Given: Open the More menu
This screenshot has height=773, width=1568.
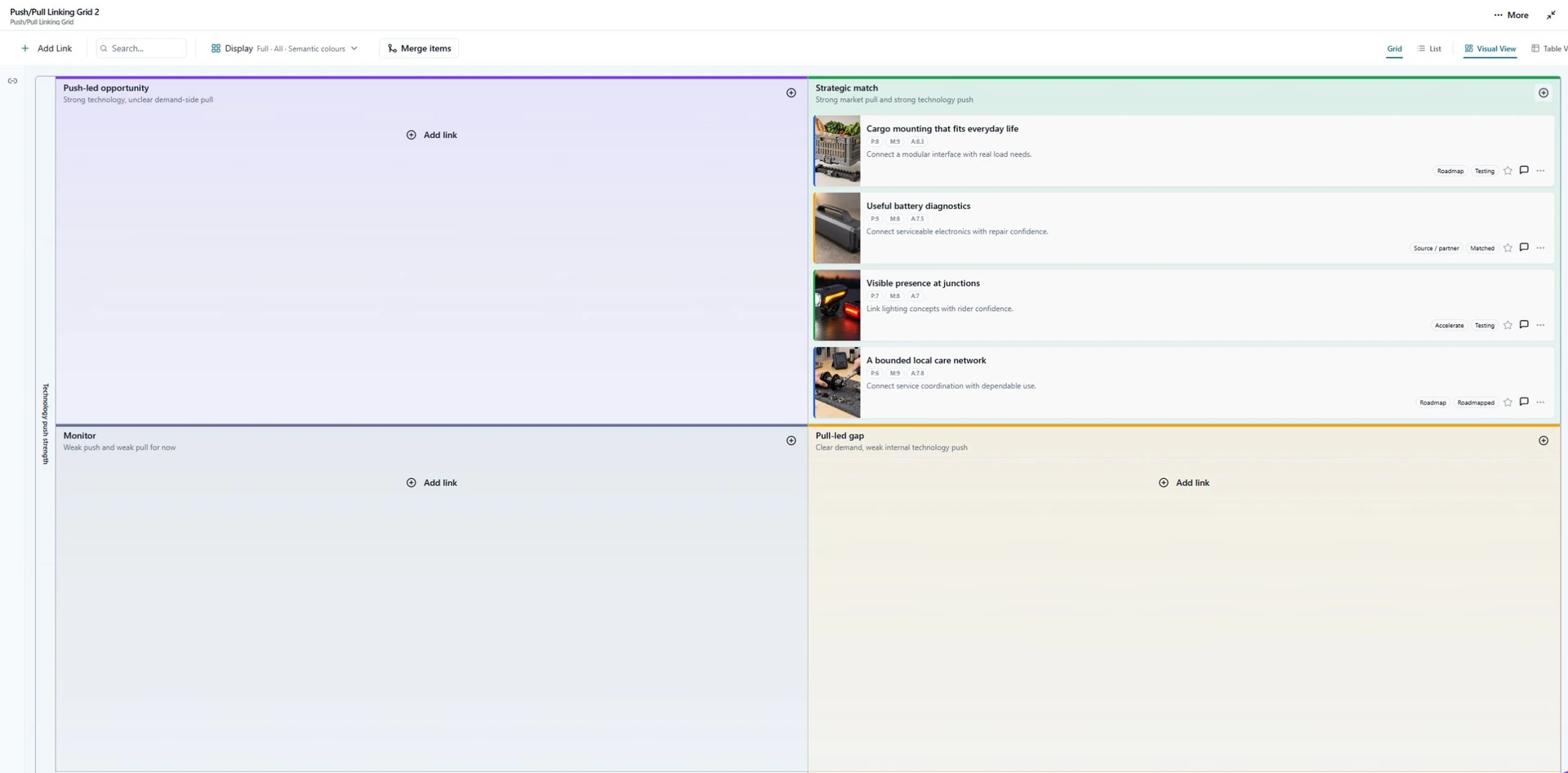Looking at the screenshot, I should [x=1511, y=15].
